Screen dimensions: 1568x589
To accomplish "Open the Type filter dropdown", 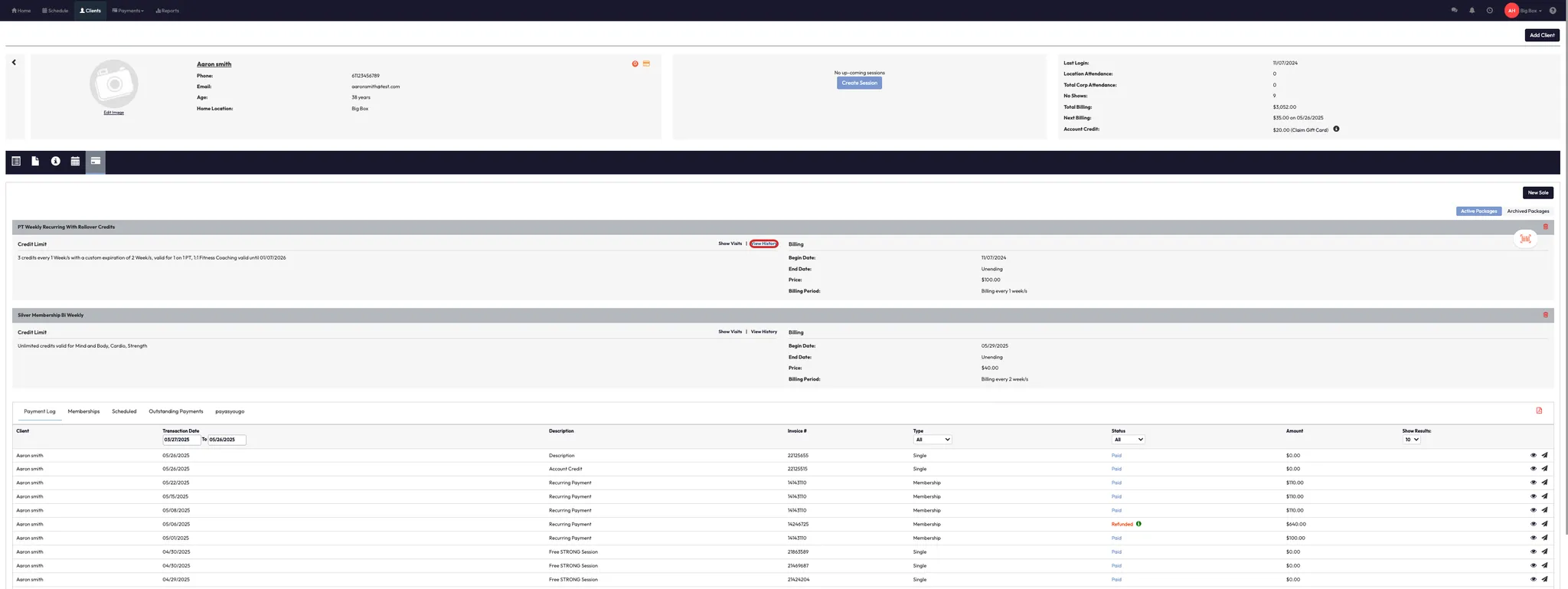I will [x=933, y=440].
